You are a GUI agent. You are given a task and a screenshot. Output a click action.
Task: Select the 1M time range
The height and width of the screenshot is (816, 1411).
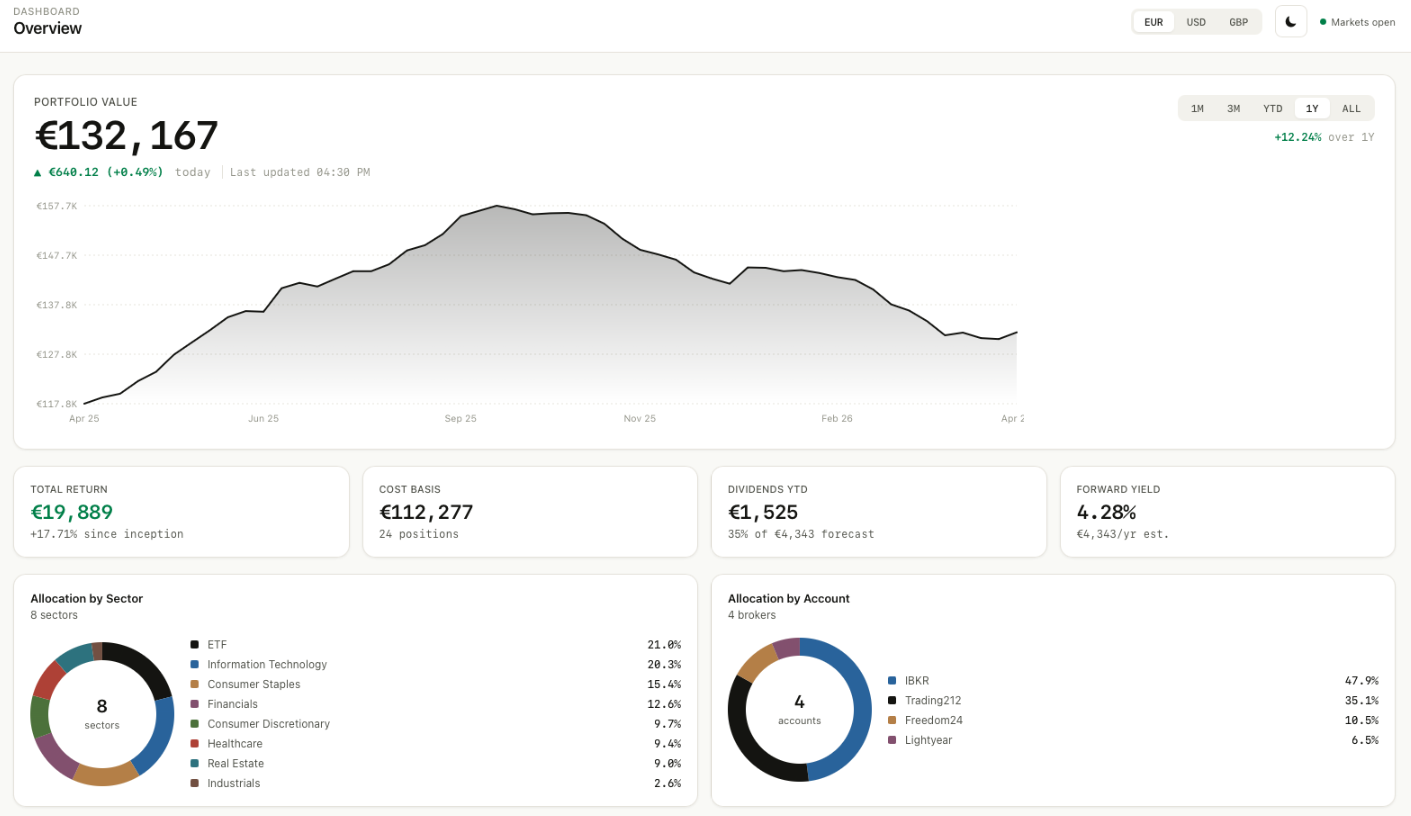coord(1197,108)
